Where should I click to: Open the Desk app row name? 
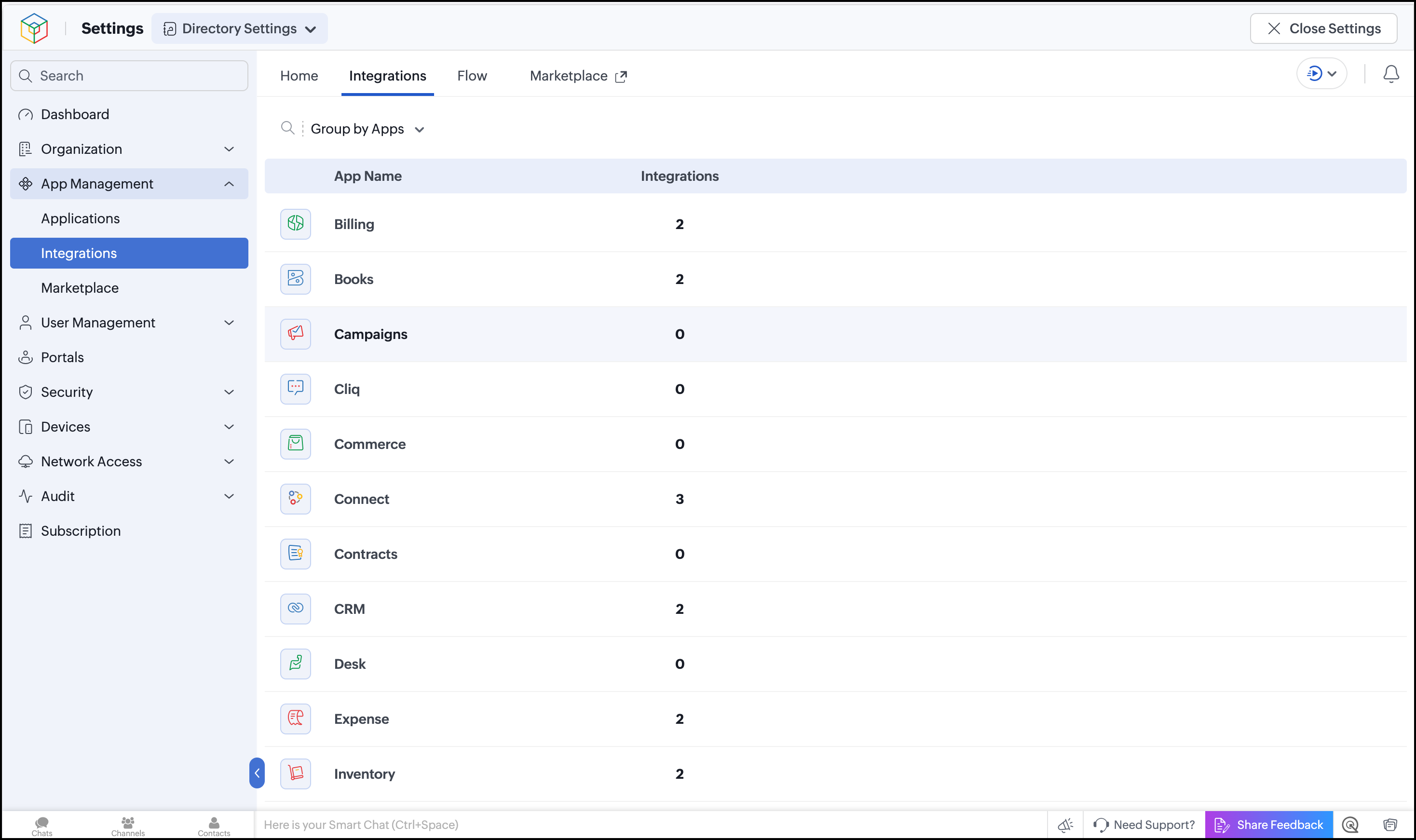pyautogui.click(x=350, y=664)
